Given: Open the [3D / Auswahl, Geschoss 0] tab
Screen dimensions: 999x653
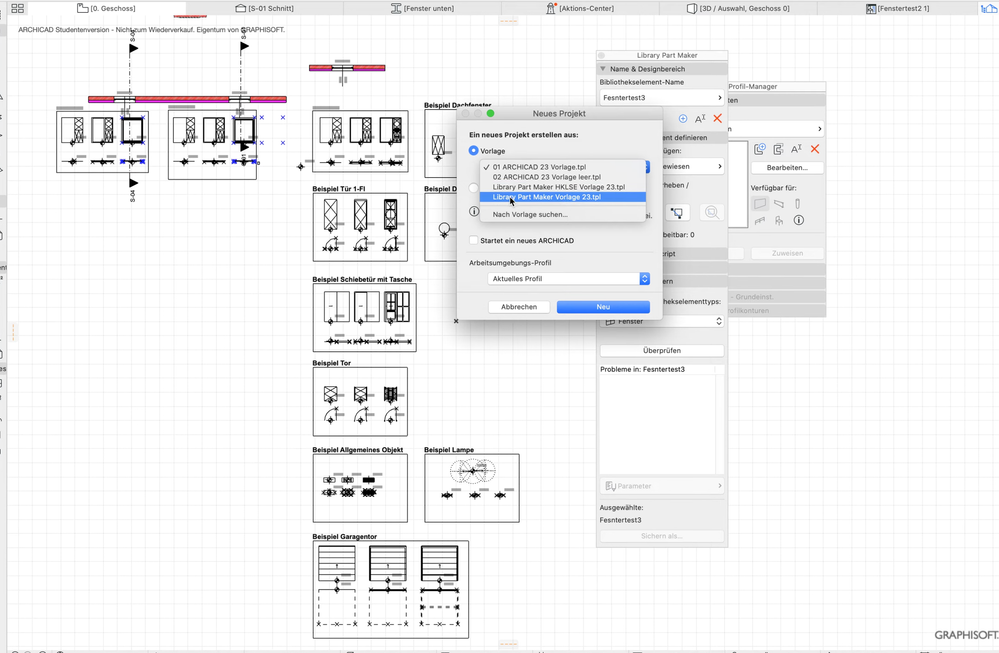Looking at the screenshot, I should coord(737,8).
